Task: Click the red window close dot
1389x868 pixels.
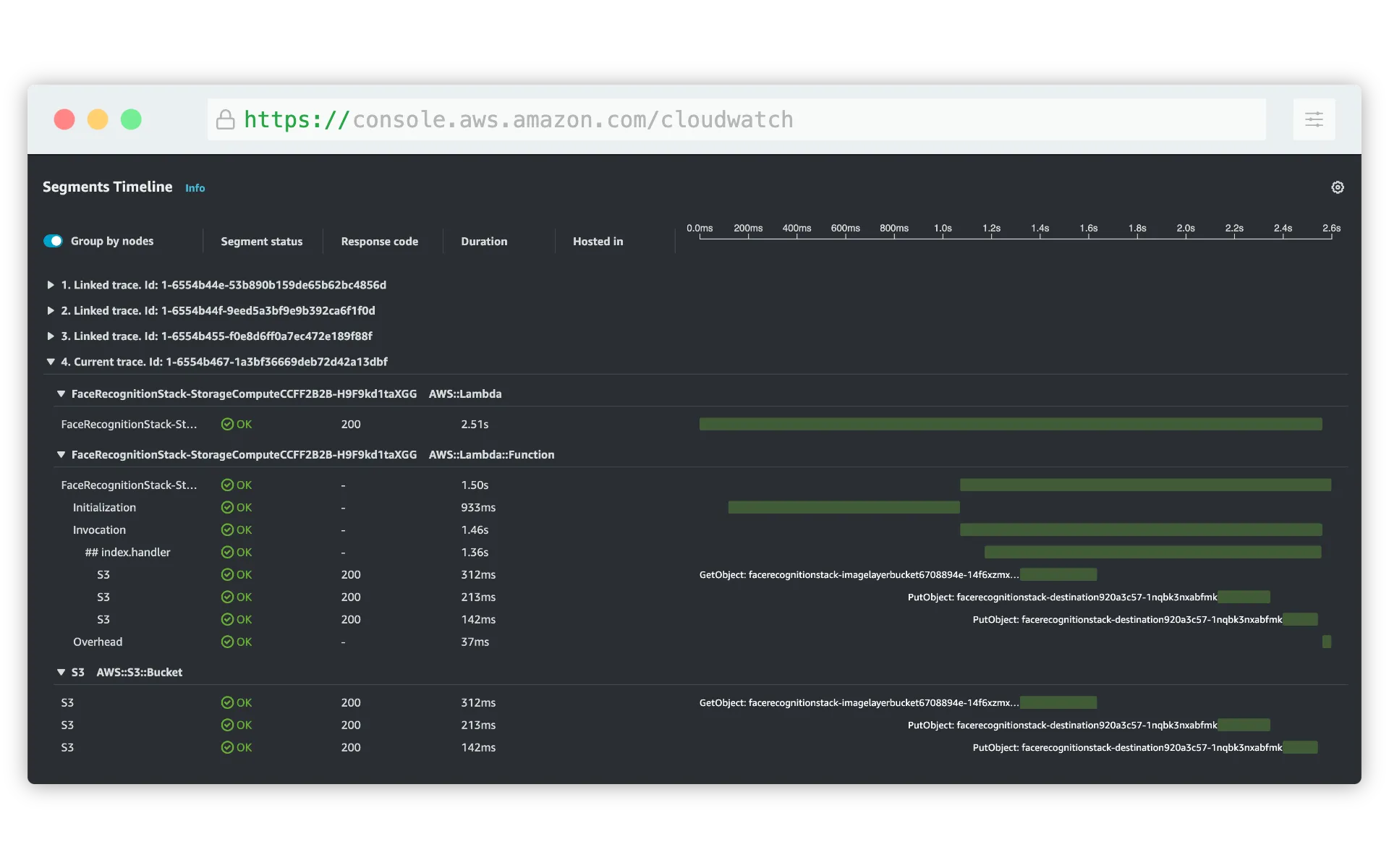Action: point(64,119)
